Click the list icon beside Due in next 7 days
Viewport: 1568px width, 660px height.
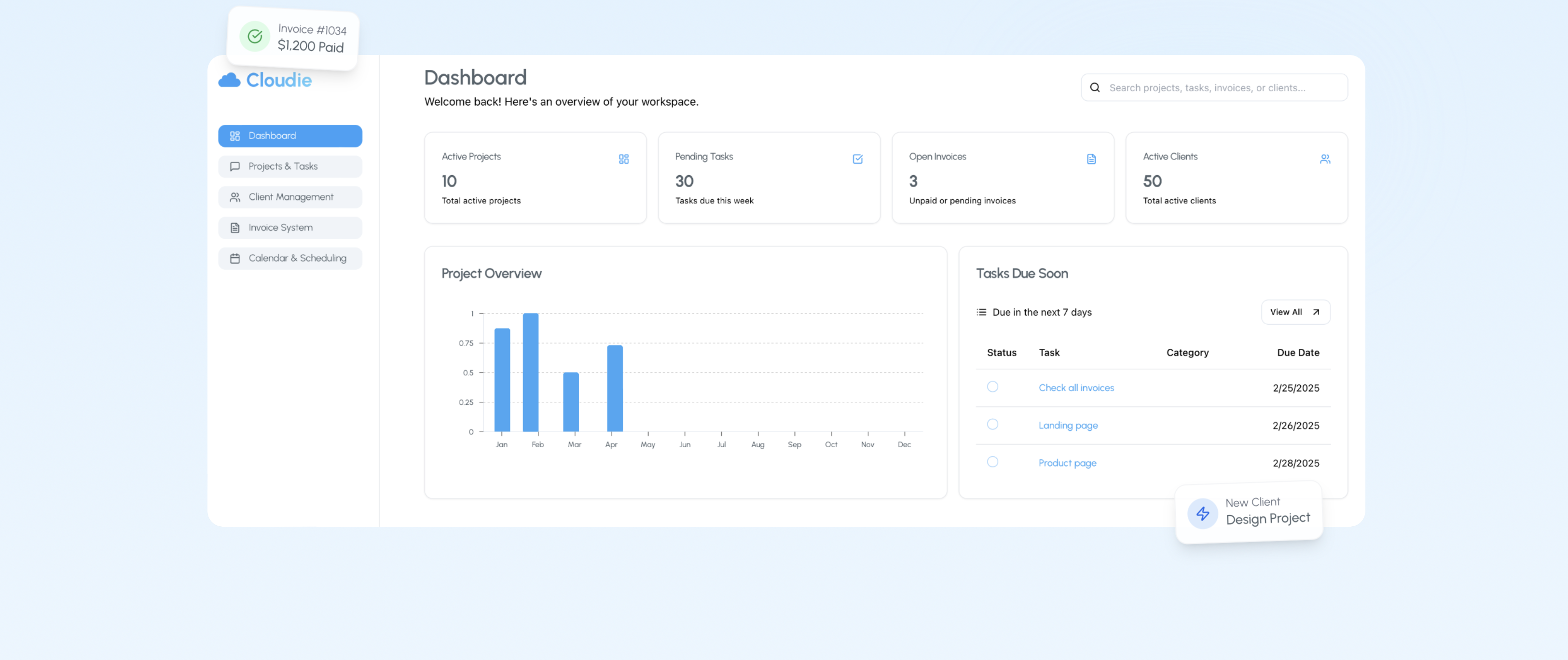pos(981,312)
